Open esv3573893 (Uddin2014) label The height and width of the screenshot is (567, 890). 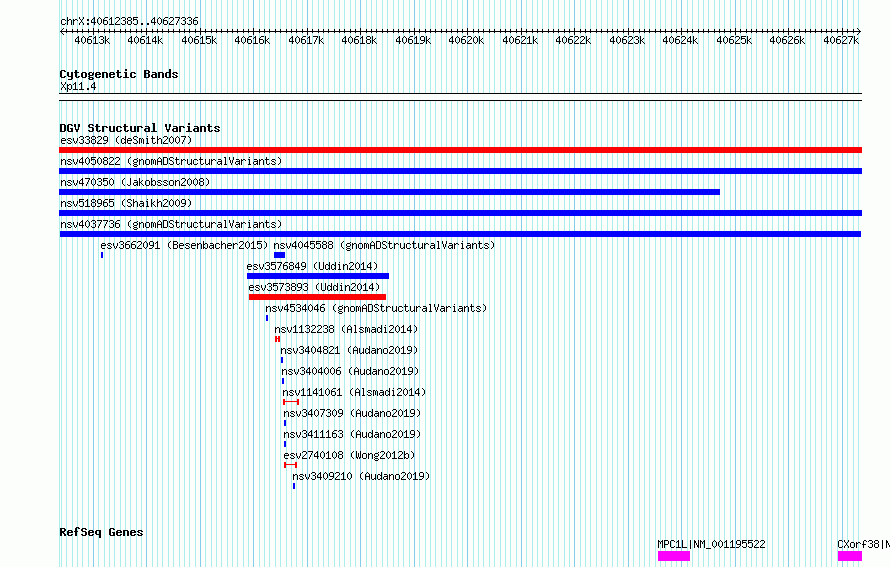314,287
